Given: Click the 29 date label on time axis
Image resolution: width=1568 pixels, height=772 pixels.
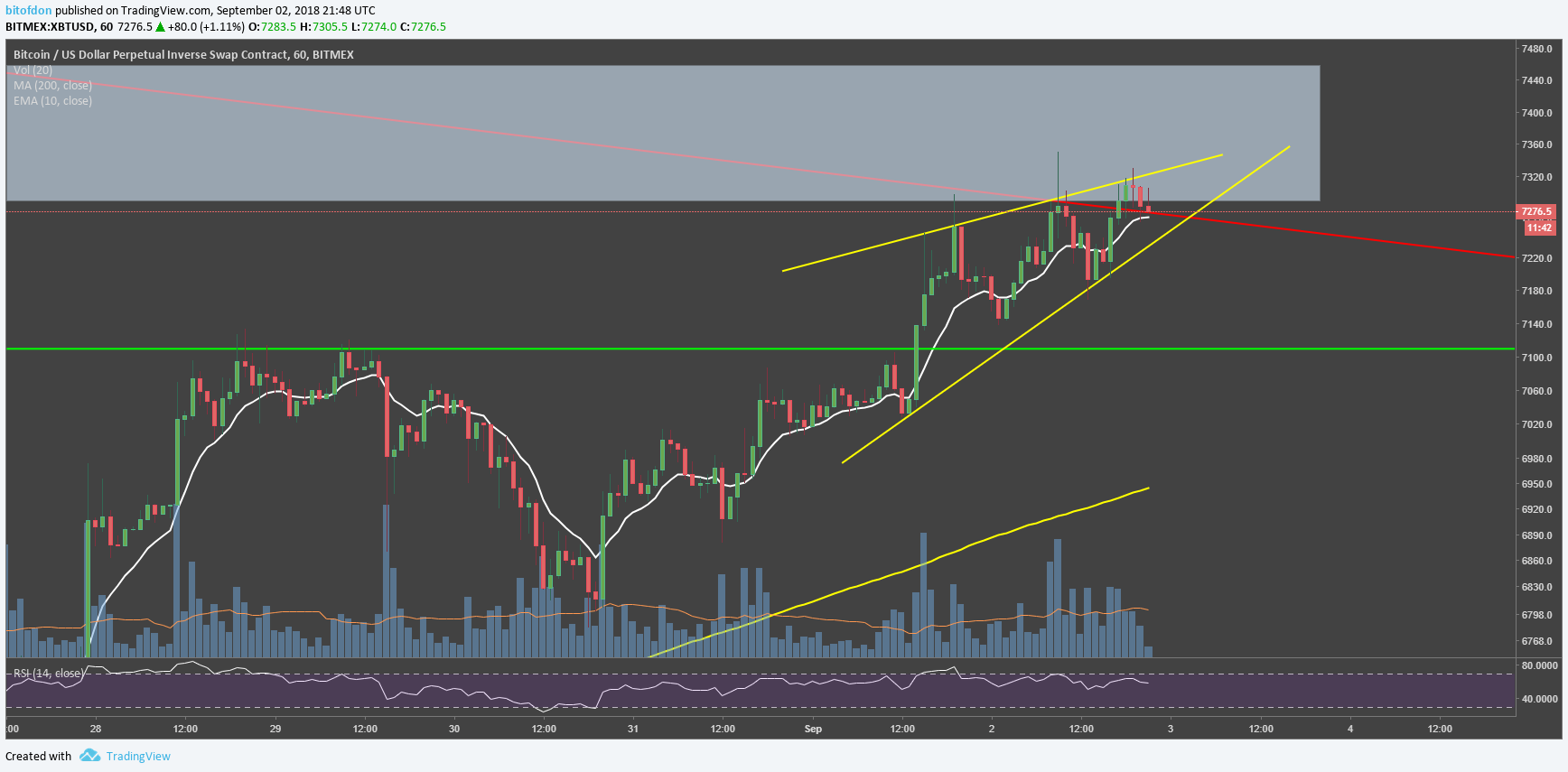Looking at the screenshot, I should click(x=275, y=729).
